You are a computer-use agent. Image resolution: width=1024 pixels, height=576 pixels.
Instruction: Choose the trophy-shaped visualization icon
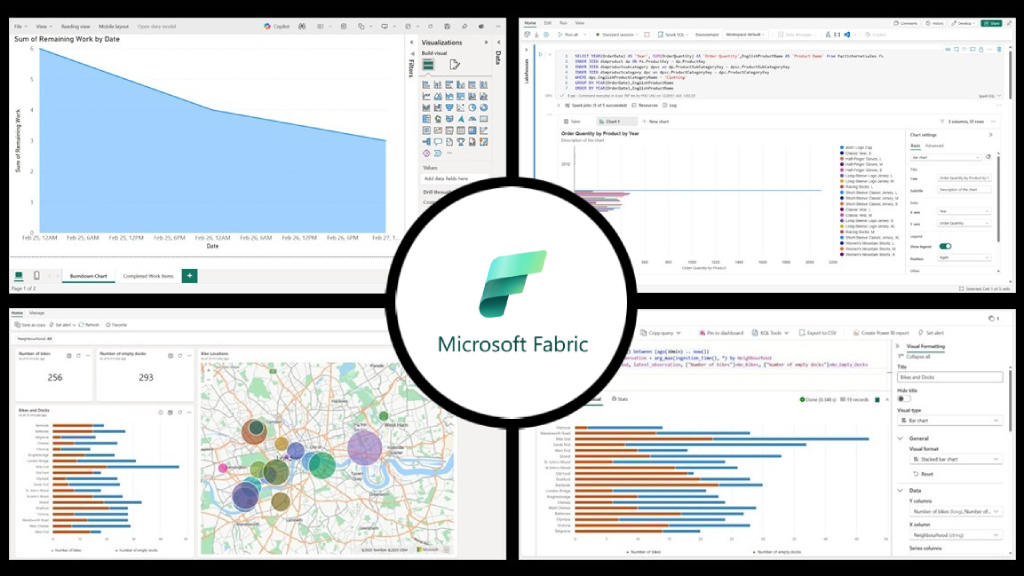(x=461, y=142)
